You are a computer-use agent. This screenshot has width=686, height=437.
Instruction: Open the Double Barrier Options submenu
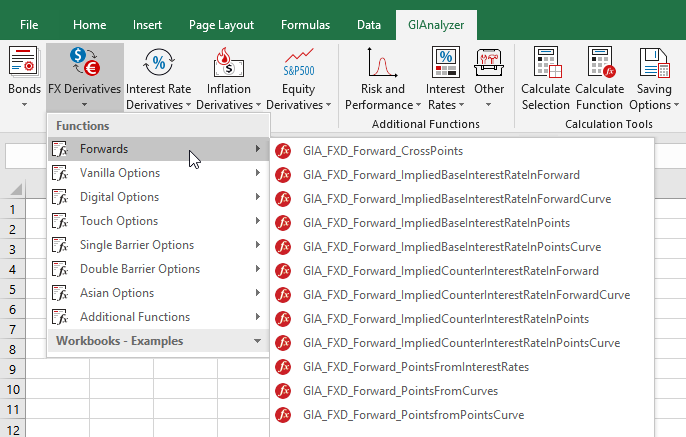(x=158, y=269)
